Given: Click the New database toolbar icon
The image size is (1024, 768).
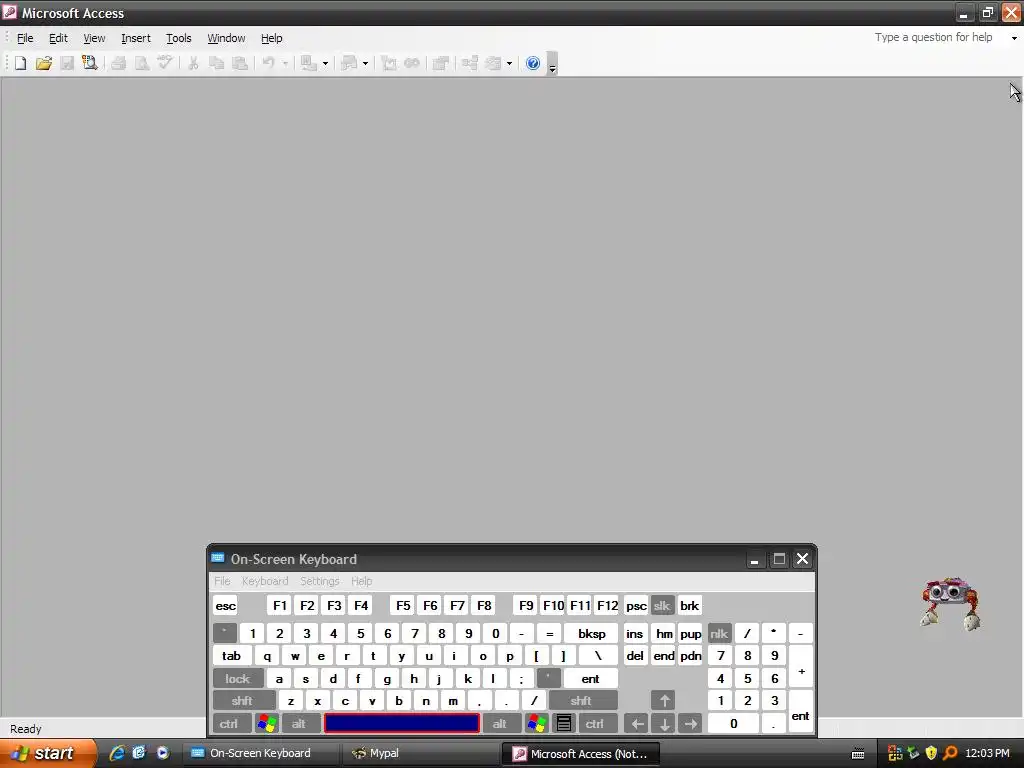Looking at the screenshot, I should (20, 63).
